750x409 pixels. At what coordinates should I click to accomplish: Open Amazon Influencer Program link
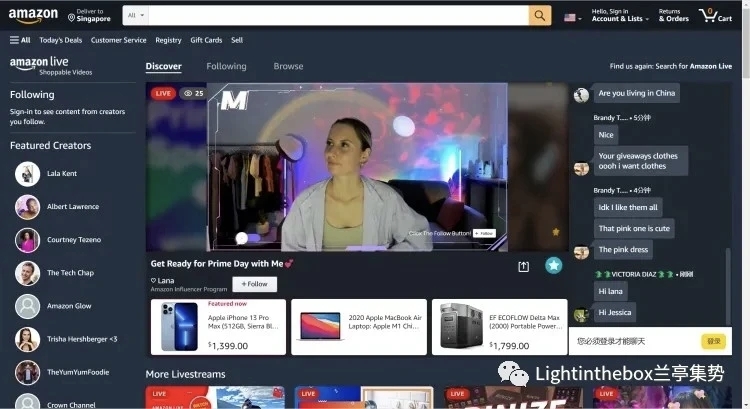pos(188,289)
